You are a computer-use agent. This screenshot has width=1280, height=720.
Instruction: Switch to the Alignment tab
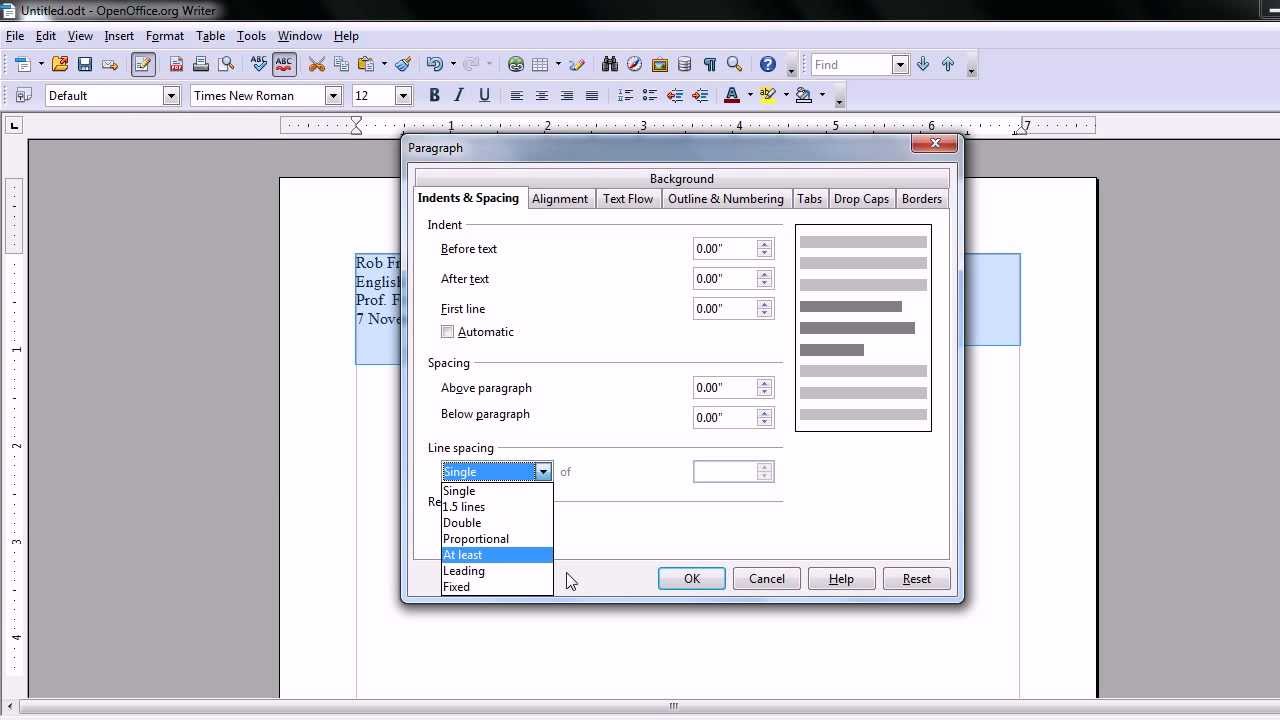coord(559,199)
